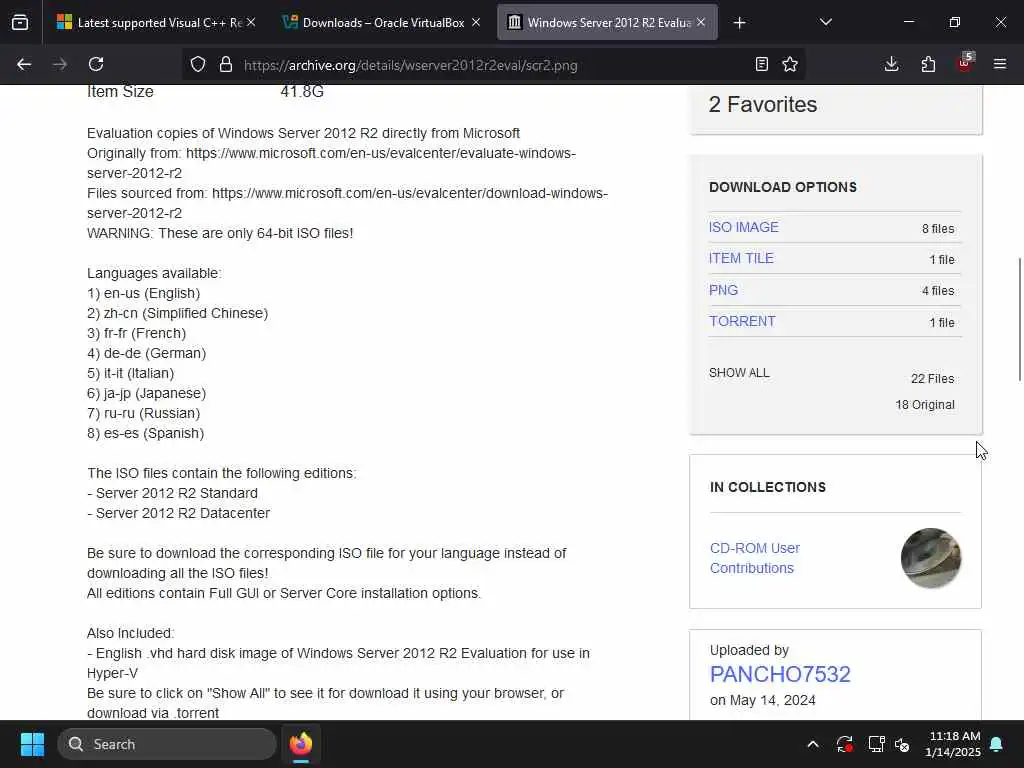Click the uBlock extension icon with badge
The width and height of the screenshot is (1024, 768).
click(965, 63)
